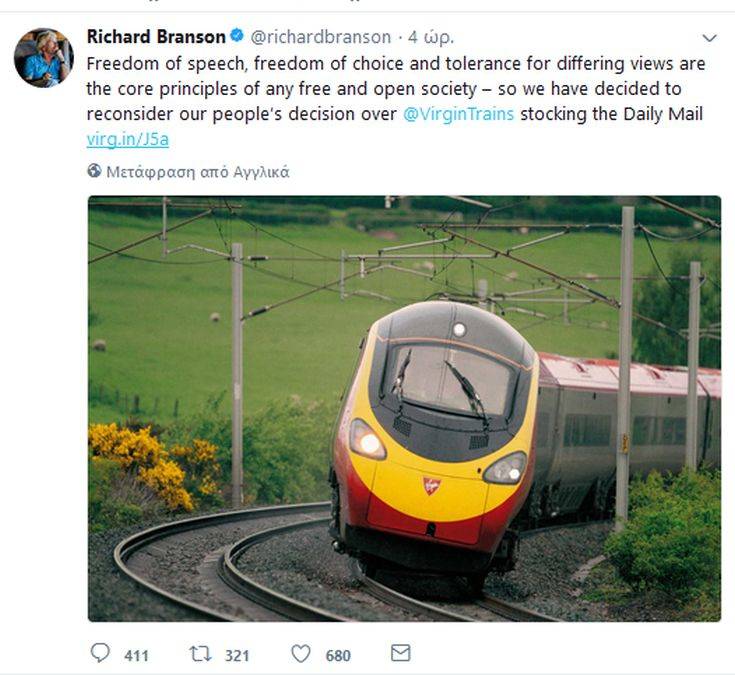This screenshot has height=675, width=735.
Task: Open tweet via 'Freedom of speech' text
Action: pyautogui.click(x=150, y=63)
